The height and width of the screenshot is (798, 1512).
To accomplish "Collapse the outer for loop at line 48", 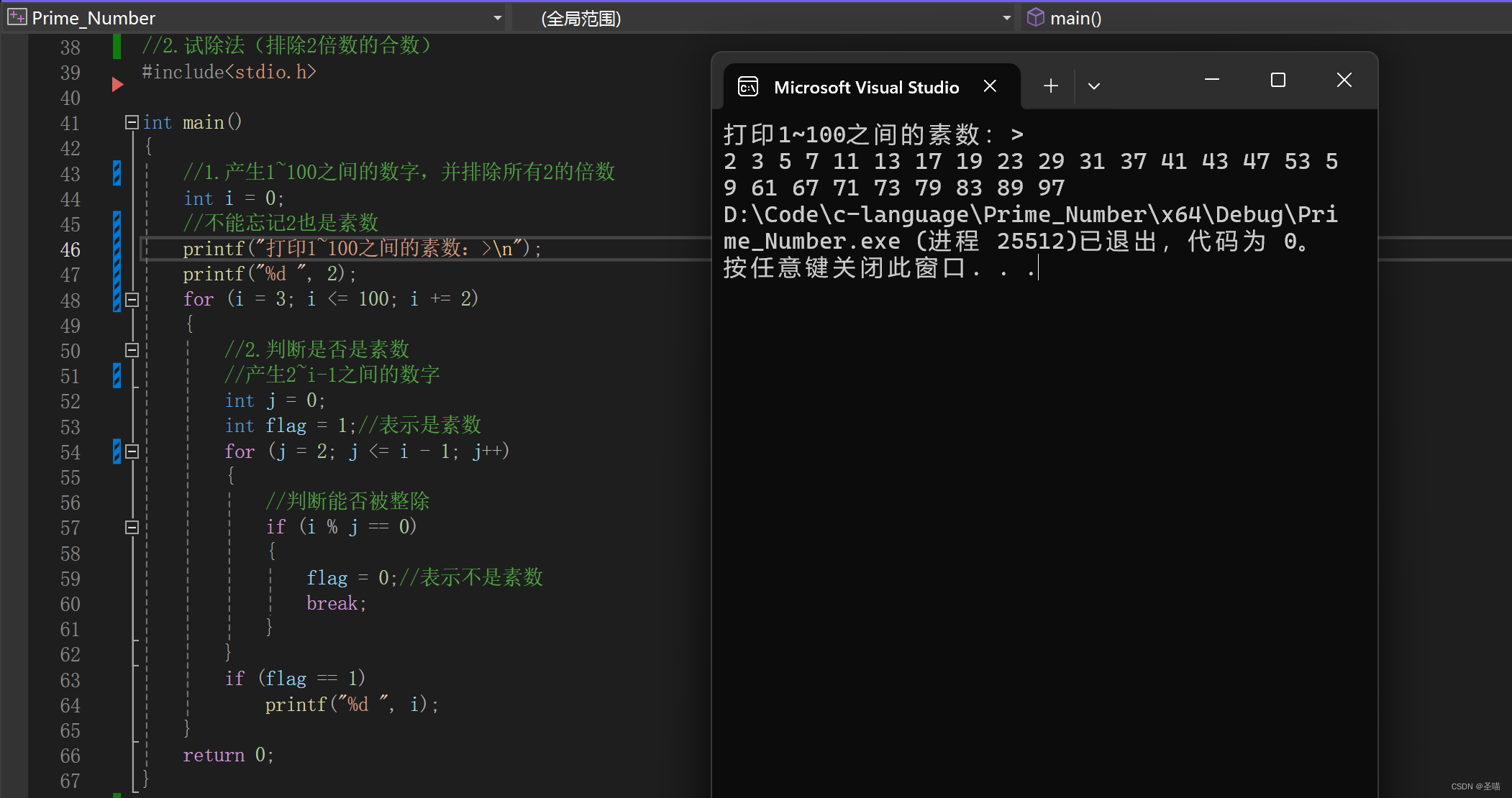I will [132, 300].
